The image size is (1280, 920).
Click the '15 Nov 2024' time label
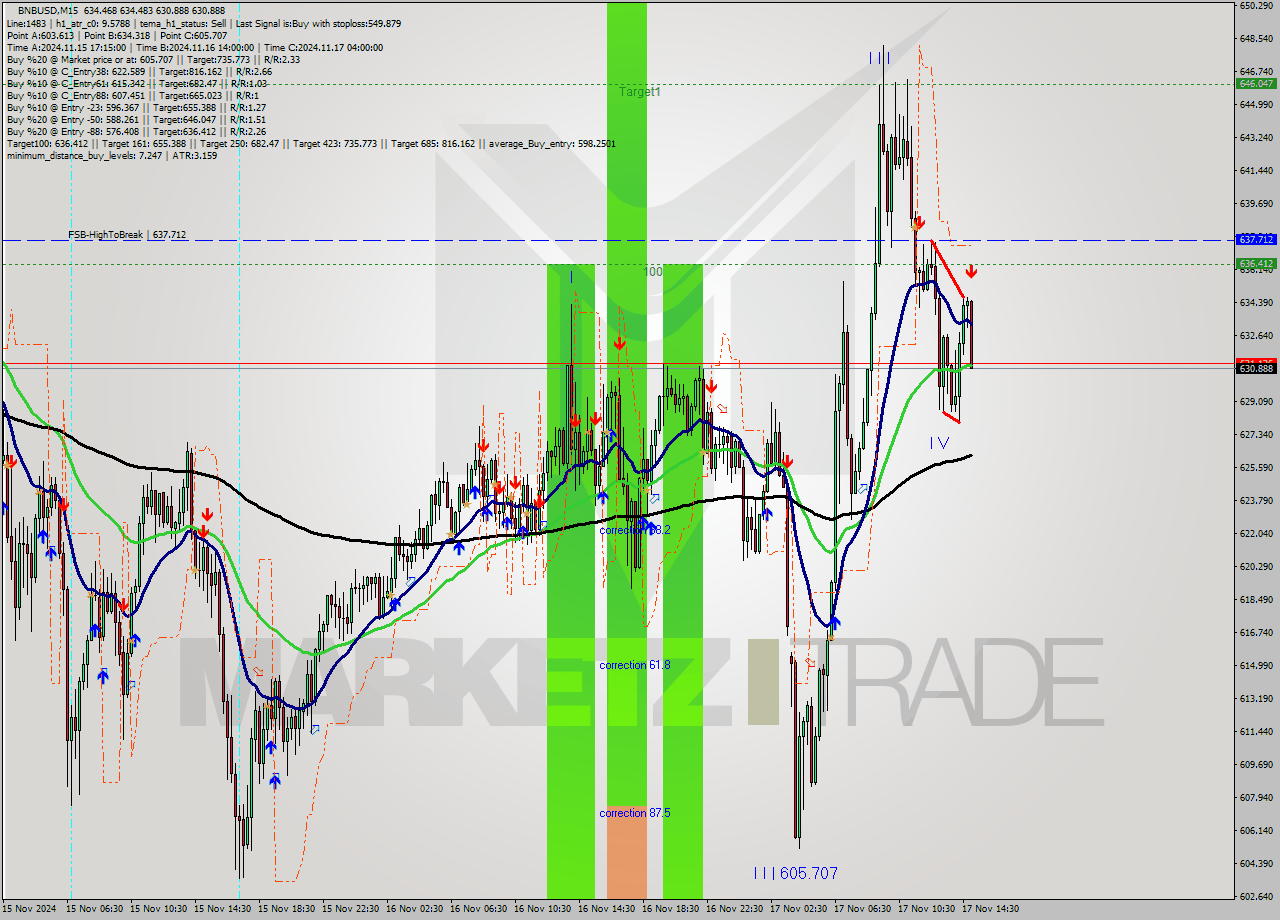tap(30, 909)
